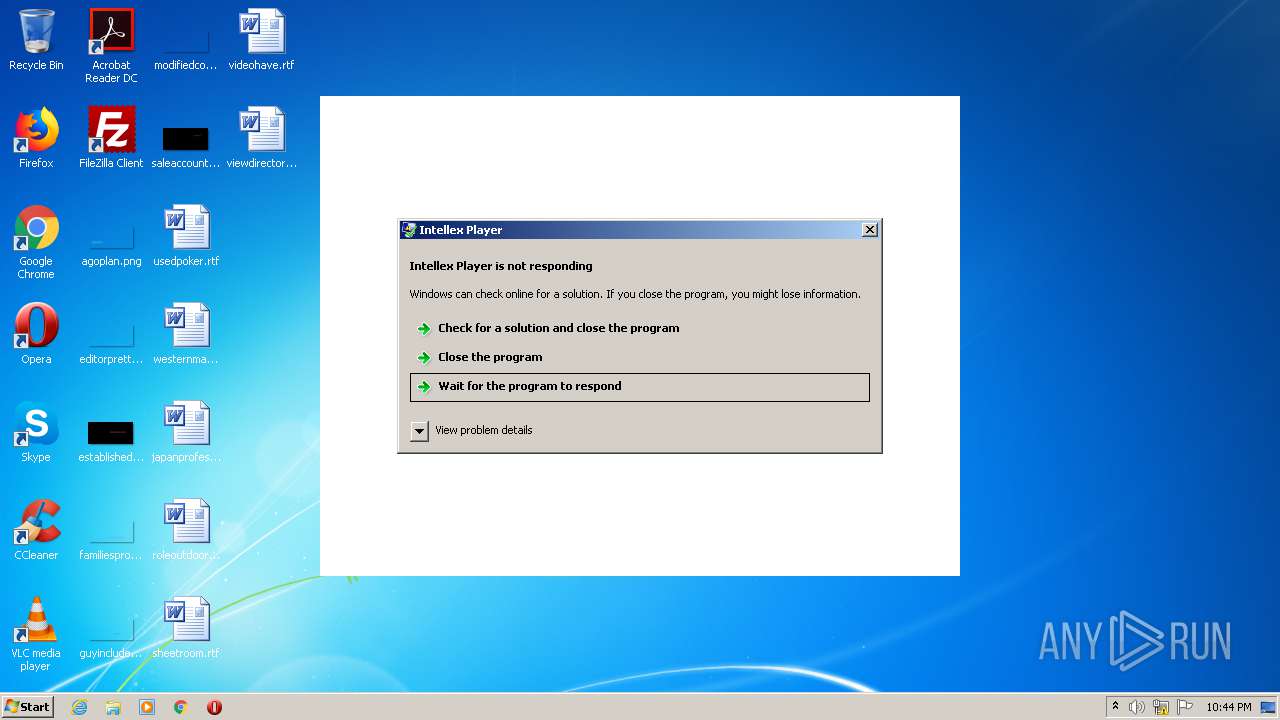Launch VLC media player shortcut

pos(36,634)
